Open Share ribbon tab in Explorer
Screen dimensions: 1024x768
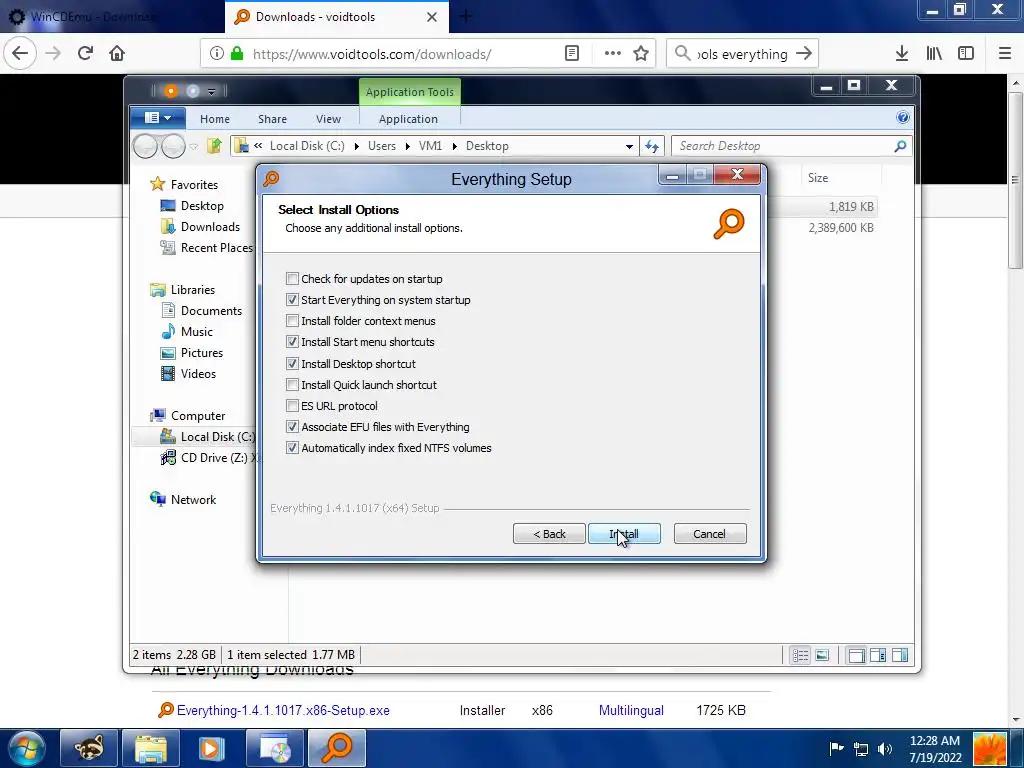click(272, 119)
